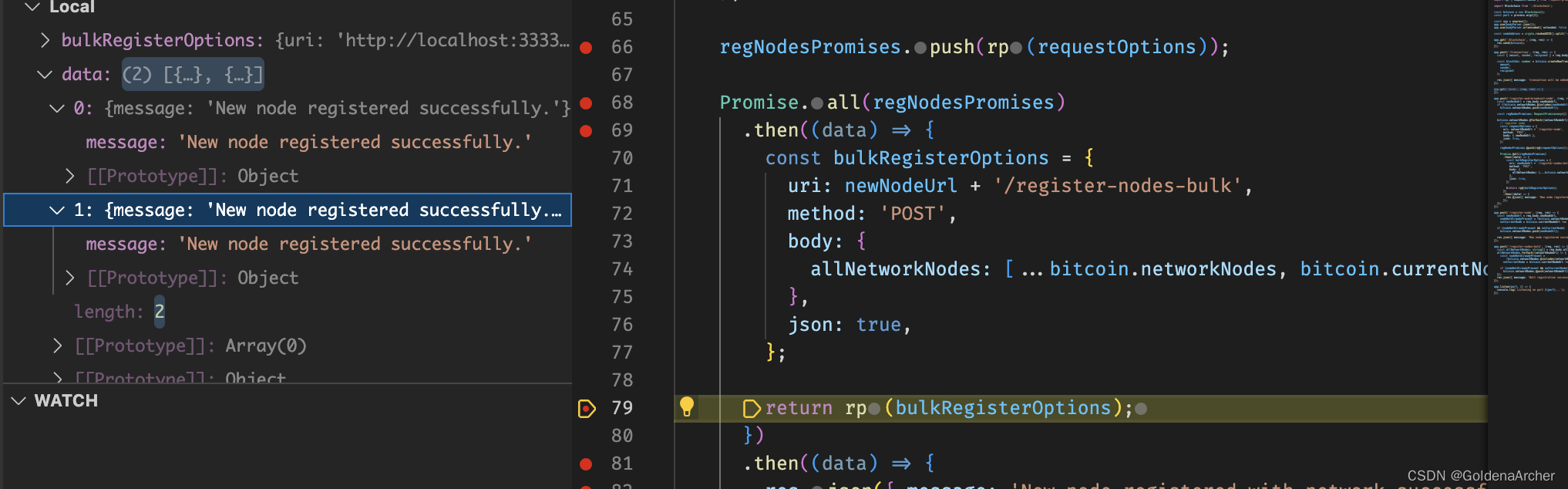Toggle breakpoint on line 66
Image resolution: width=1568 pixels, height=489 pixels.
click(x=586, y=48)
